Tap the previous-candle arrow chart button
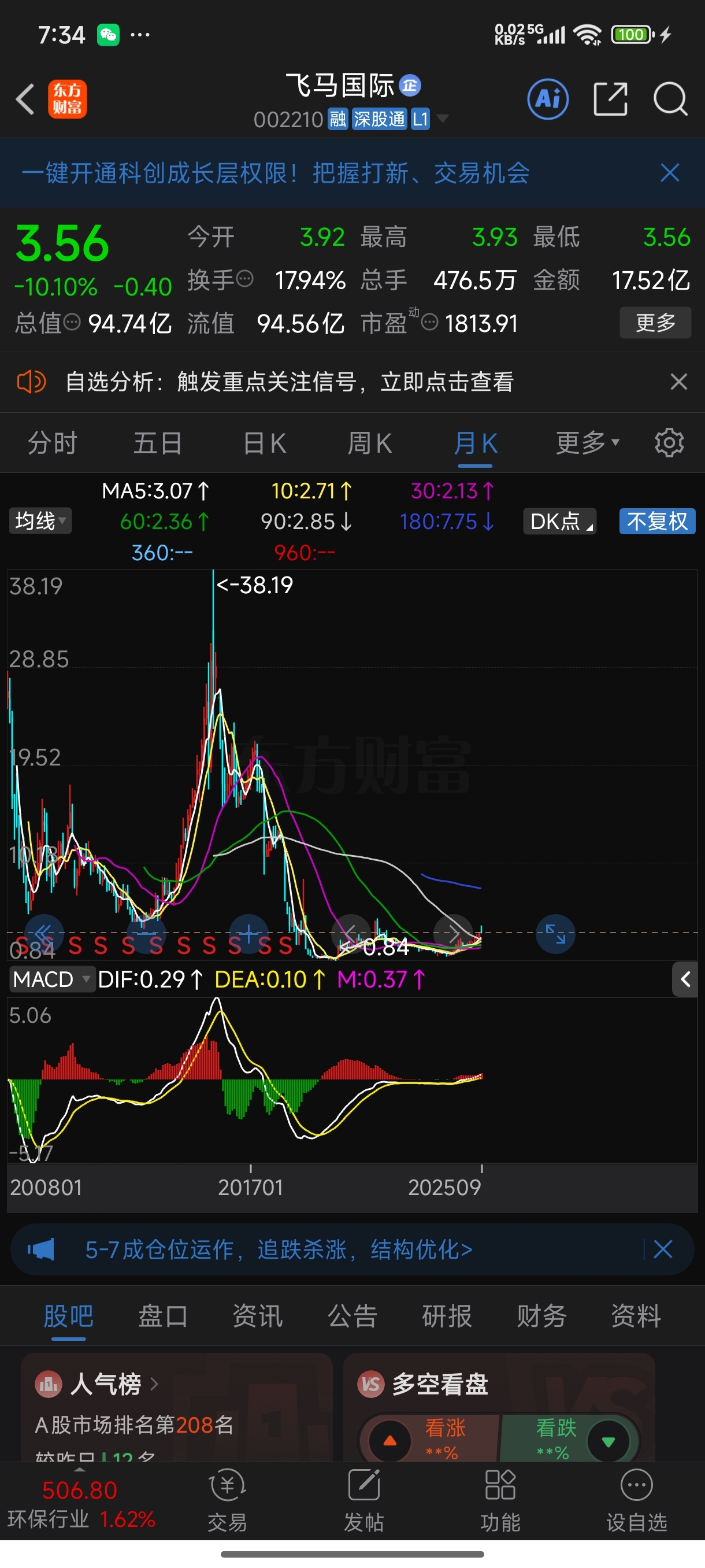This screenshot has width=705, height=1568. point(351,933)
